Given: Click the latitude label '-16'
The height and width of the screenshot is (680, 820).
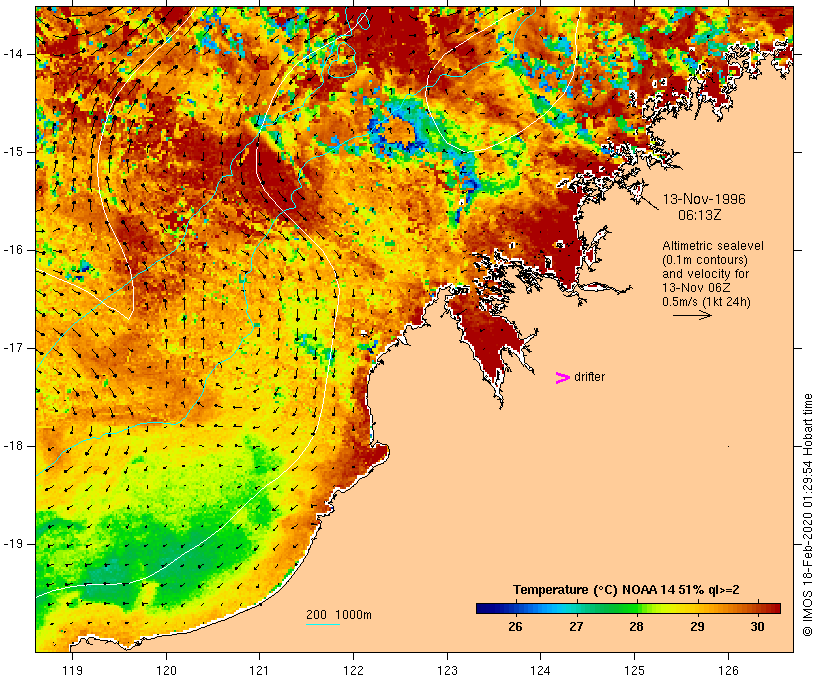Looking at the screenshot, I should 13,250.
